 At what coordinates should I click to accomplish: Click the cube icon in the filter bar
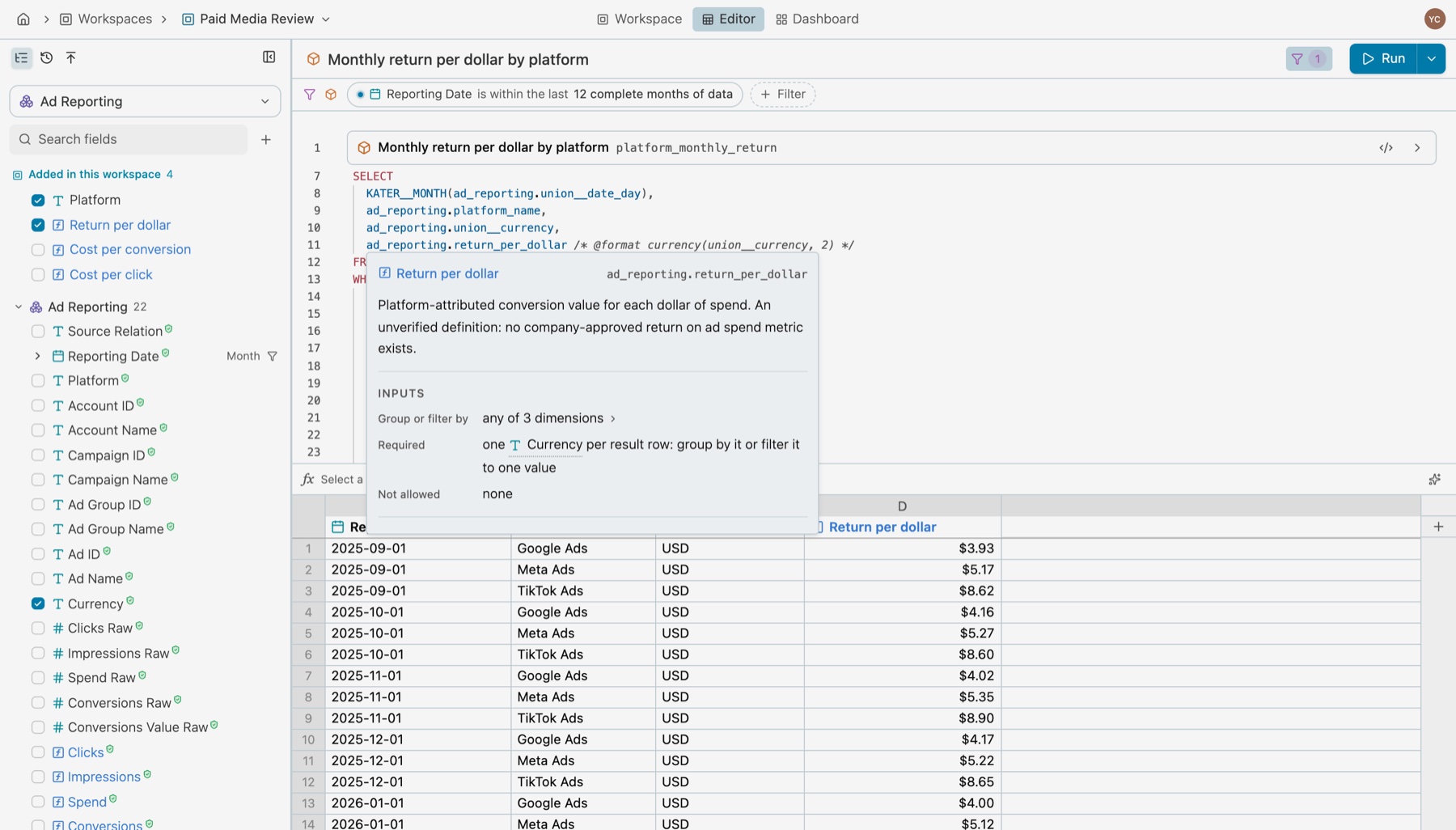coord(331,94)
